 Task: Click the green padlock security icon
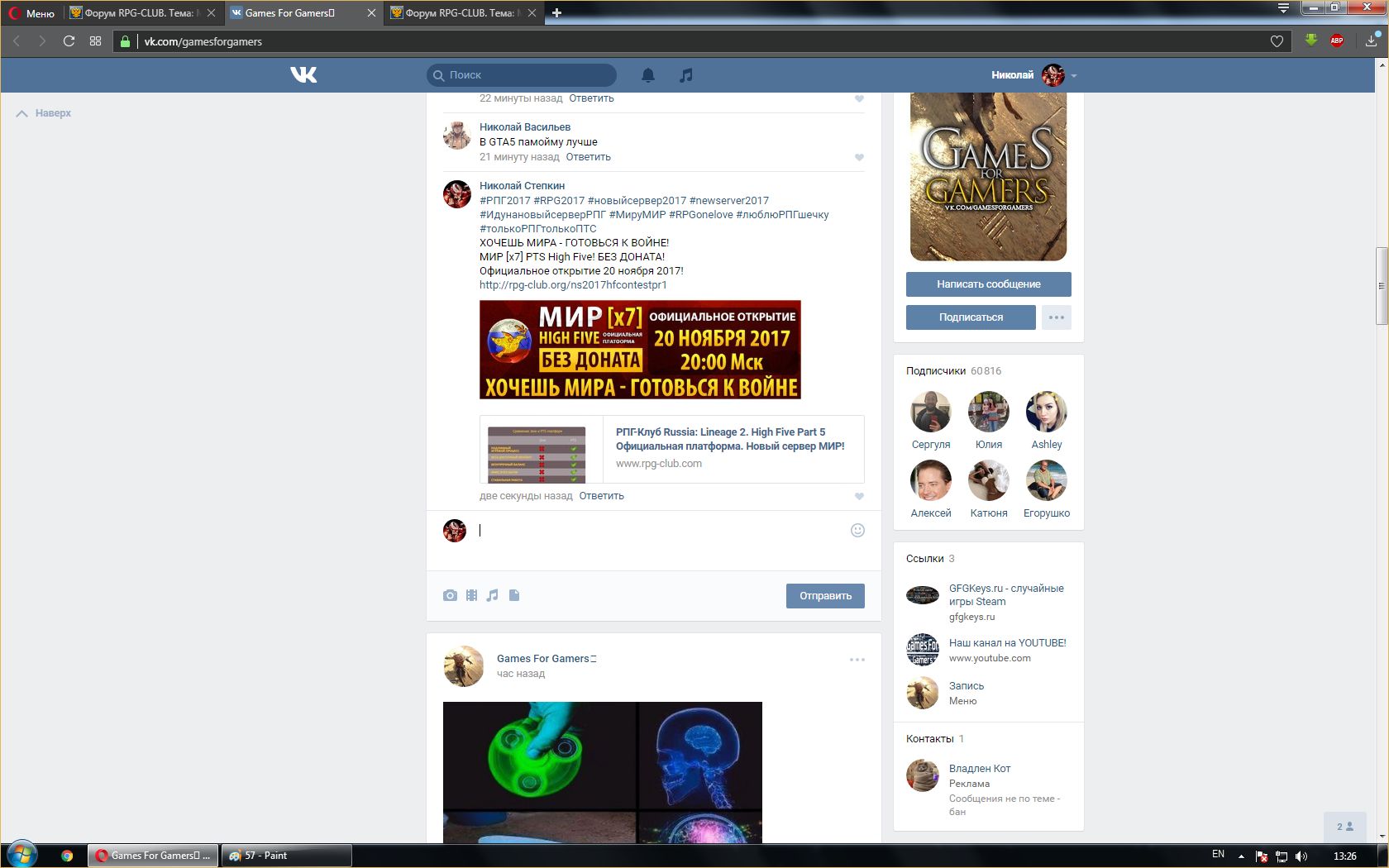125,41
